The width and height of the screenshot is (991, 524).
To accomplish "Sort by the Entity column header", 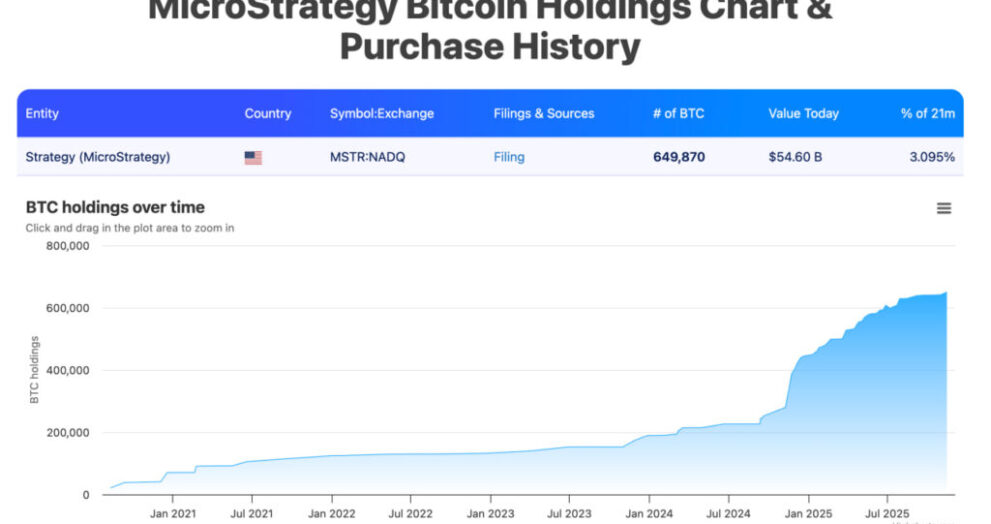I will point(42,114).
